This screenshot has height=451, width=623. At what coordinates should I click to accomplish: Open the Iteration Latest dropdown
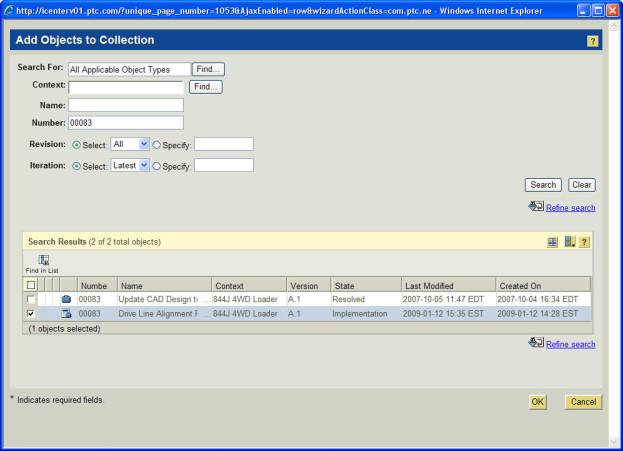click(130, 165)
